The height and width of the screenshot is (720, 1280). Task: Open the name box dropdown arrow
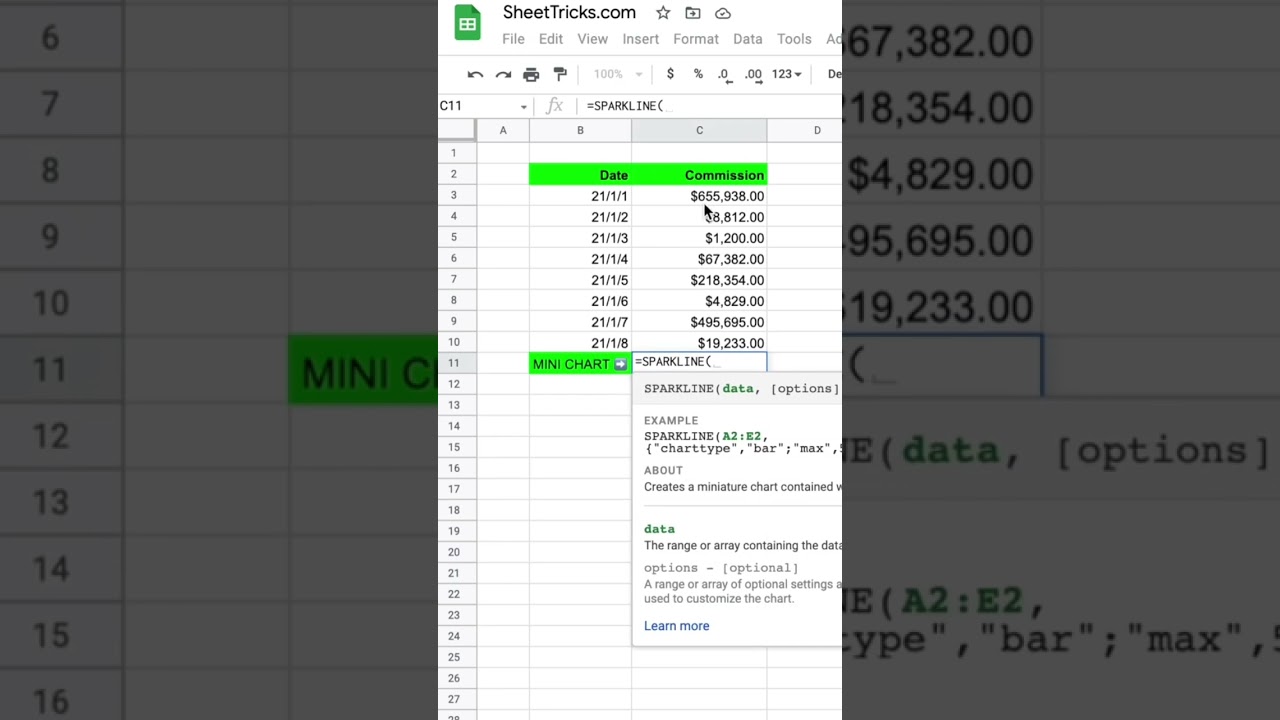point(523,106)
